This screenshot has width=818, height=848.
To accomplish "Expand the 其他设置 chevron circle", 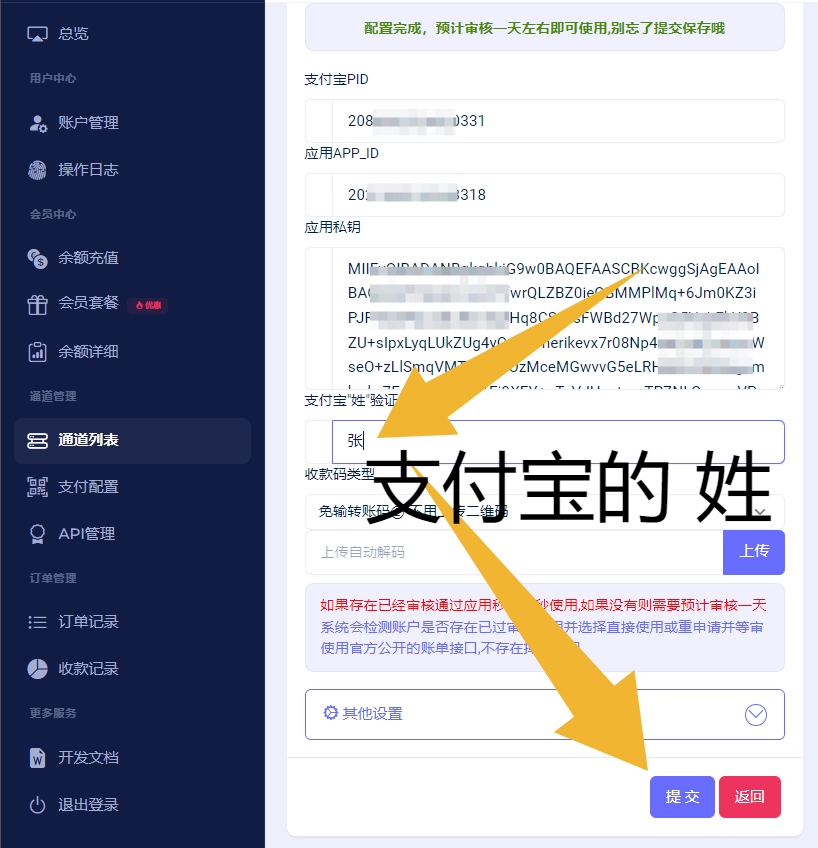I will coord(755,715).
